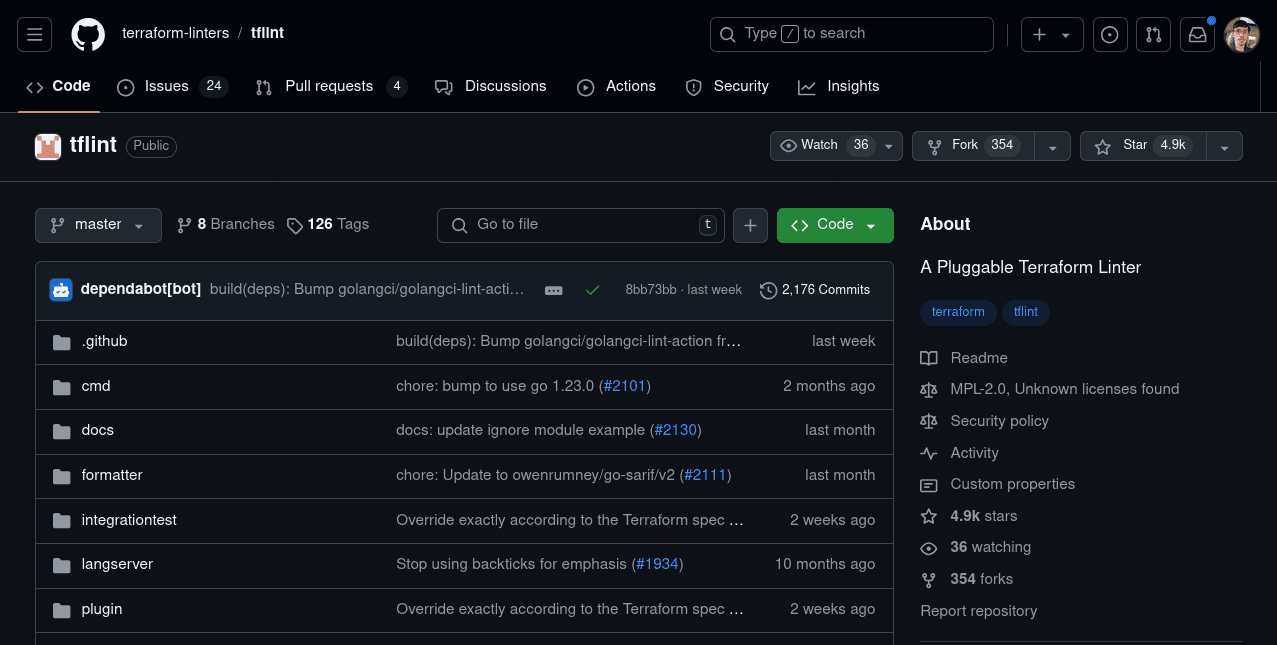Open commit 8bb73bb hash link

[x=651, y=290]
